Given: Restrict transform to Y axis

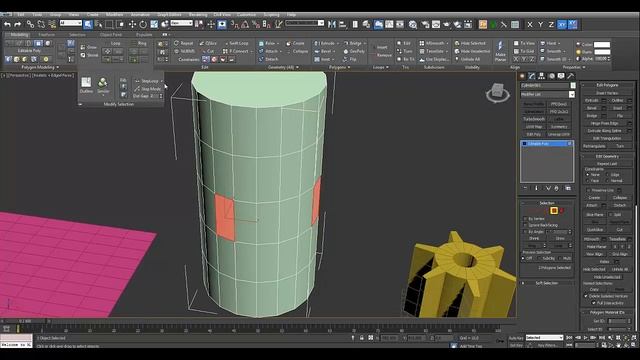Looking at the screenshot, I should pos(540,25).
